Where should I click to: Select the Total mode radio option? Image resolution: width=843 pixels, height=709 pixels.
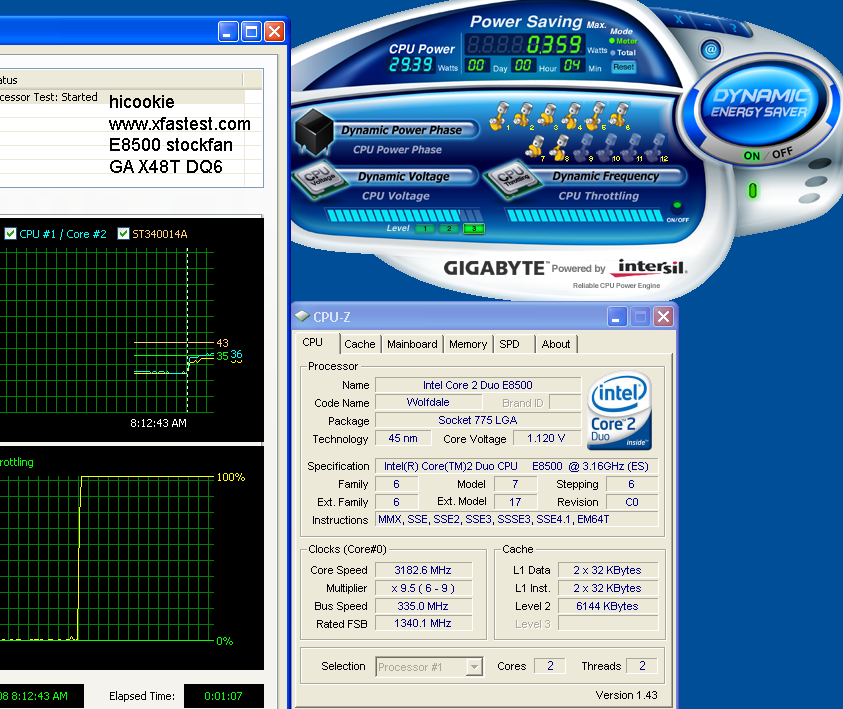[613, 52]
